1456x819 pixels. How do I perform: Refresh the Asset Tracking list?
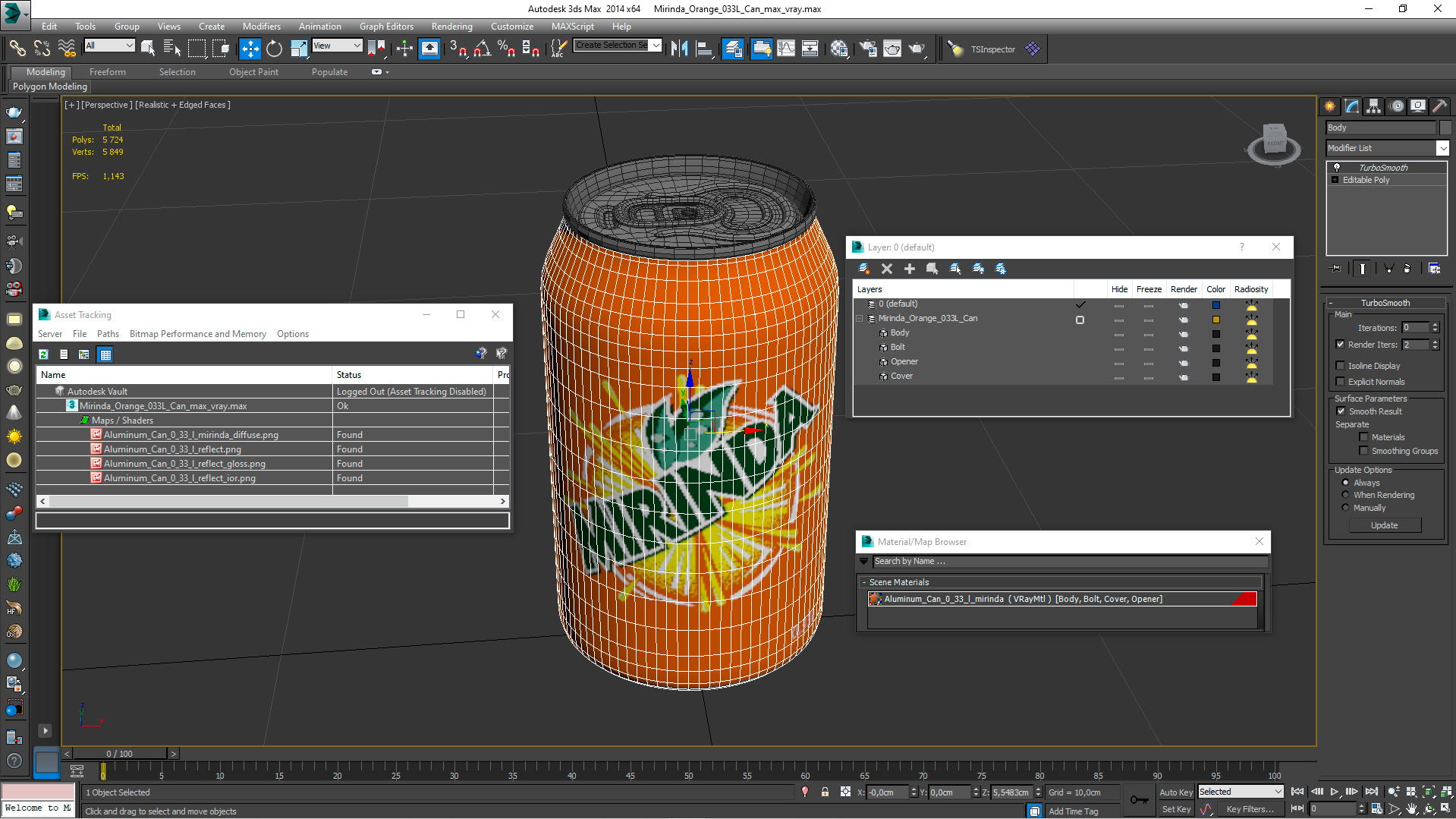pyautogui.click(x=44, y=354)
